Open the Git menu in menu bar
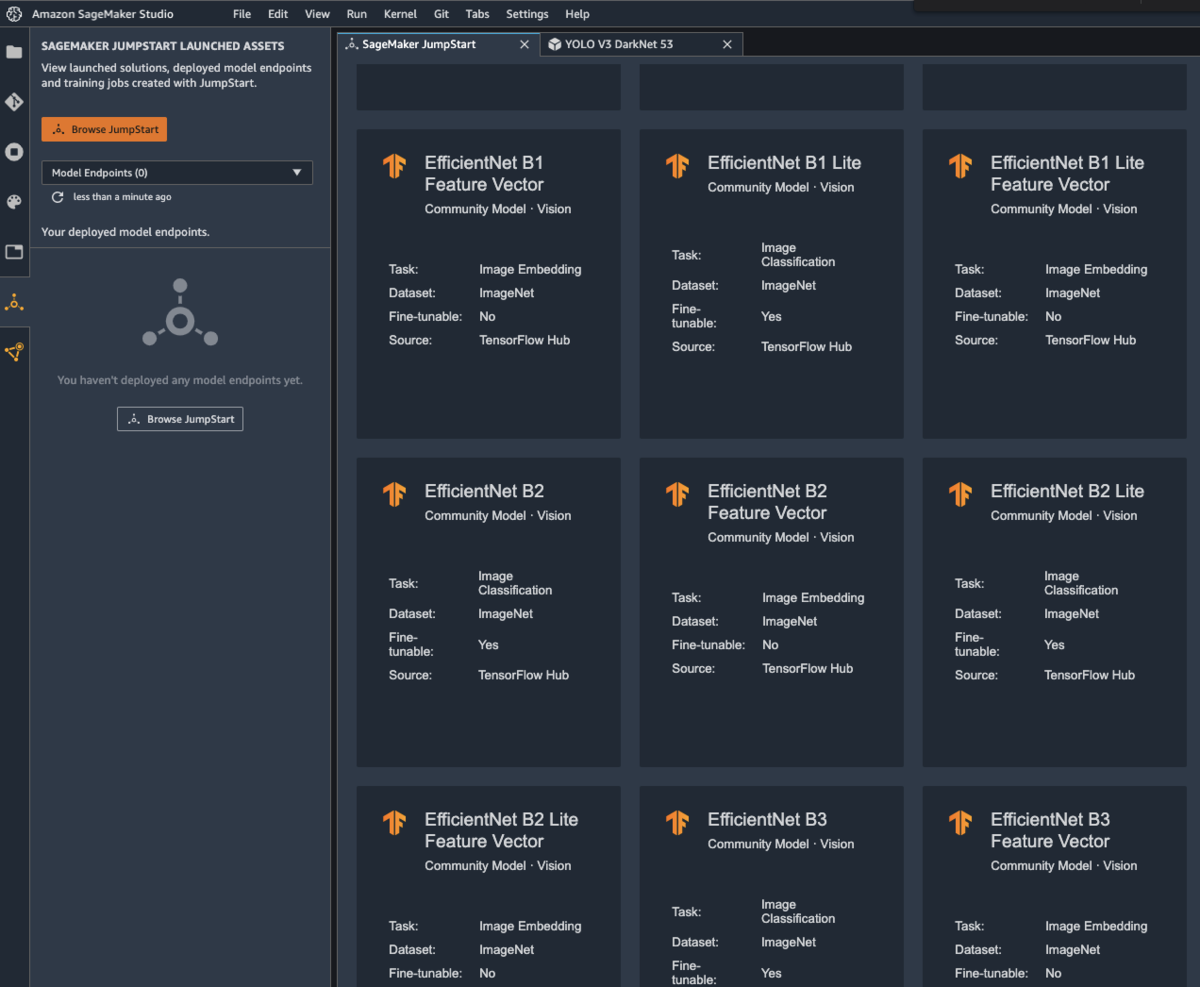 click(x=441, y=14)
